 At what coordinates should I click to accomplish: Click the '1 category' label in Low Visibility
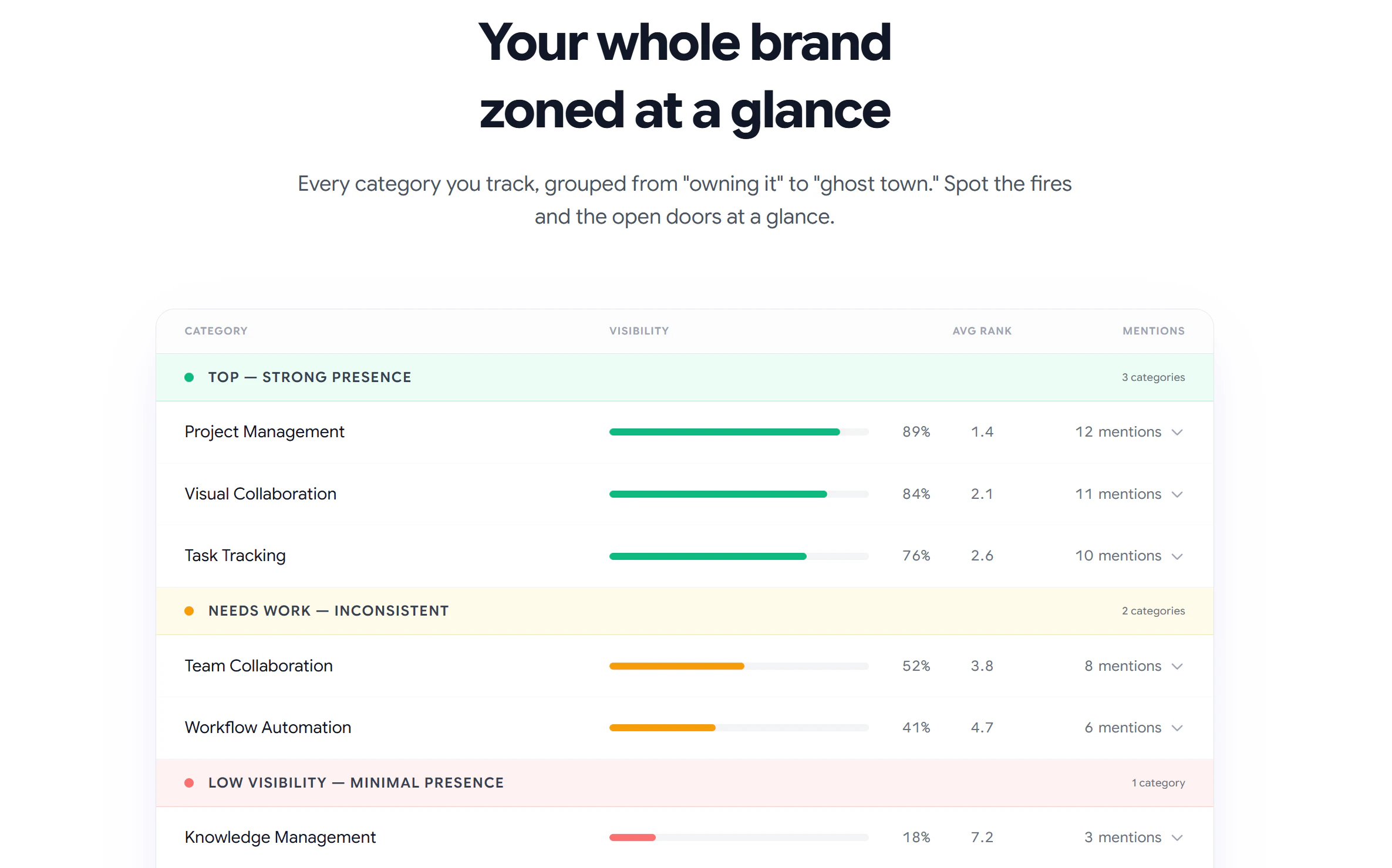[x=1157, y=782]
